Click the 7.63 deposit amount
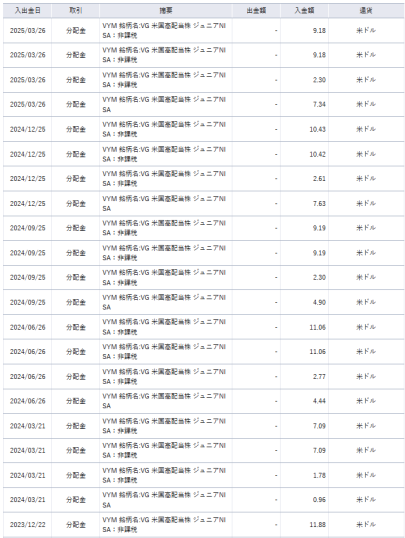 click(x=319, y=203)
